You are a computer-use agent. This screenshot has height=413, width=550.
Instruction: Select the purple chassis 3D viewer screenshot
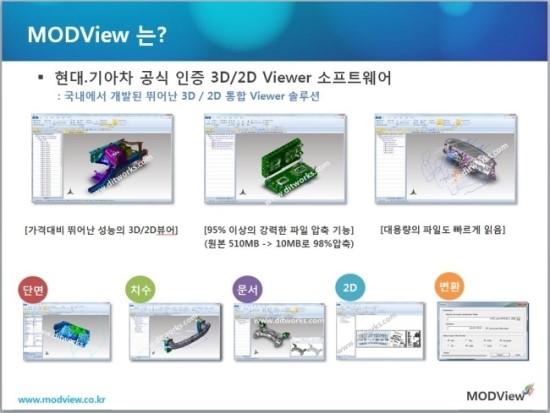102,159
